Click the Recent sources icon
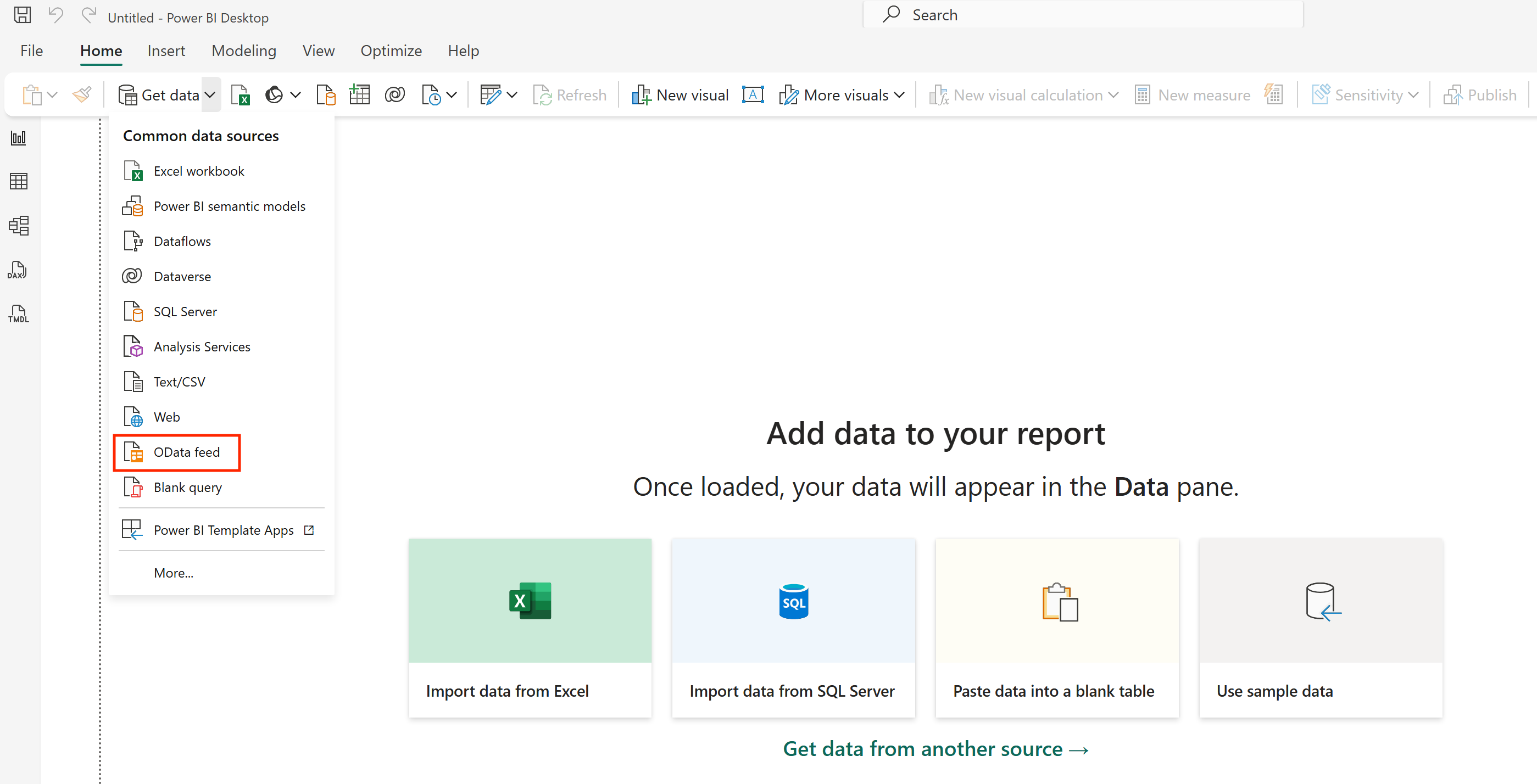Viewport: 1537px width, 784px height. [x=431, y=95]
